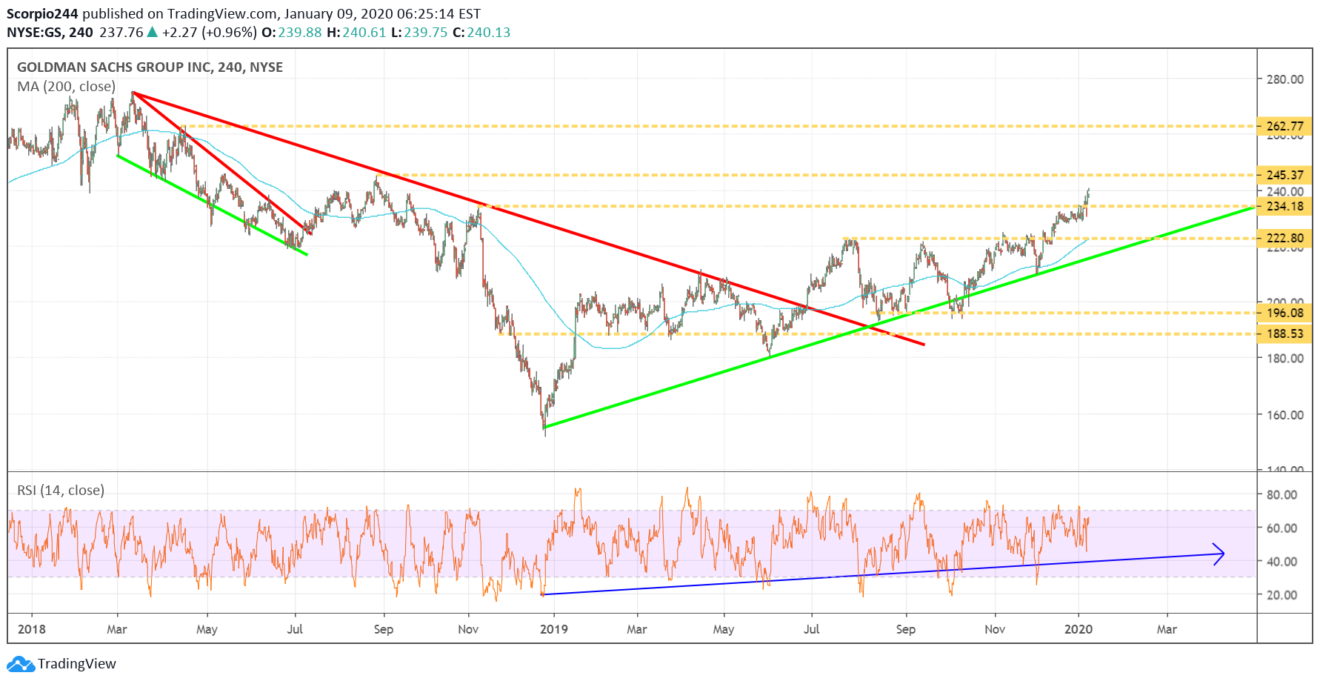1320x684 pixels.
Task: Click the RSI (14, close) indicator label
Action: (x=59, y=490)
